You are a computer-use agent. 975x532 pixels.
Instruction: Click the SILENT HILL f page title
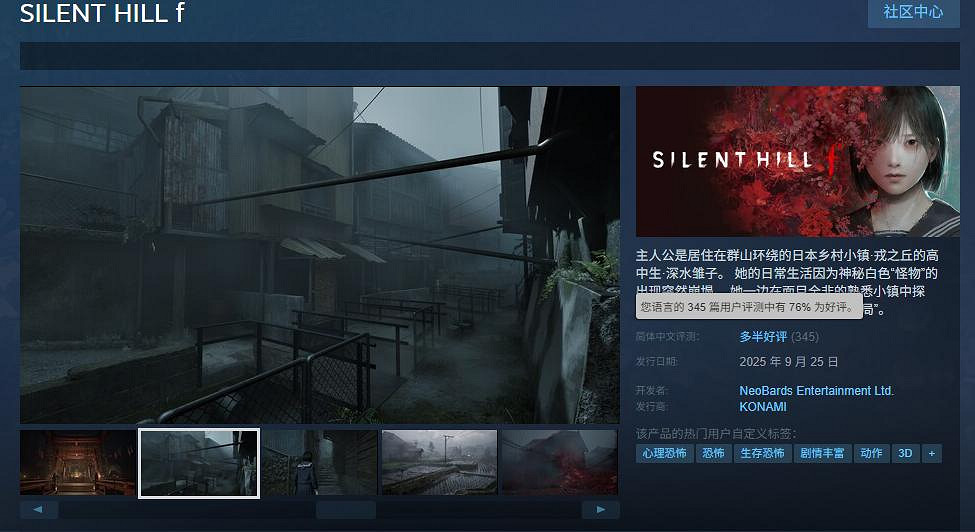102,12
